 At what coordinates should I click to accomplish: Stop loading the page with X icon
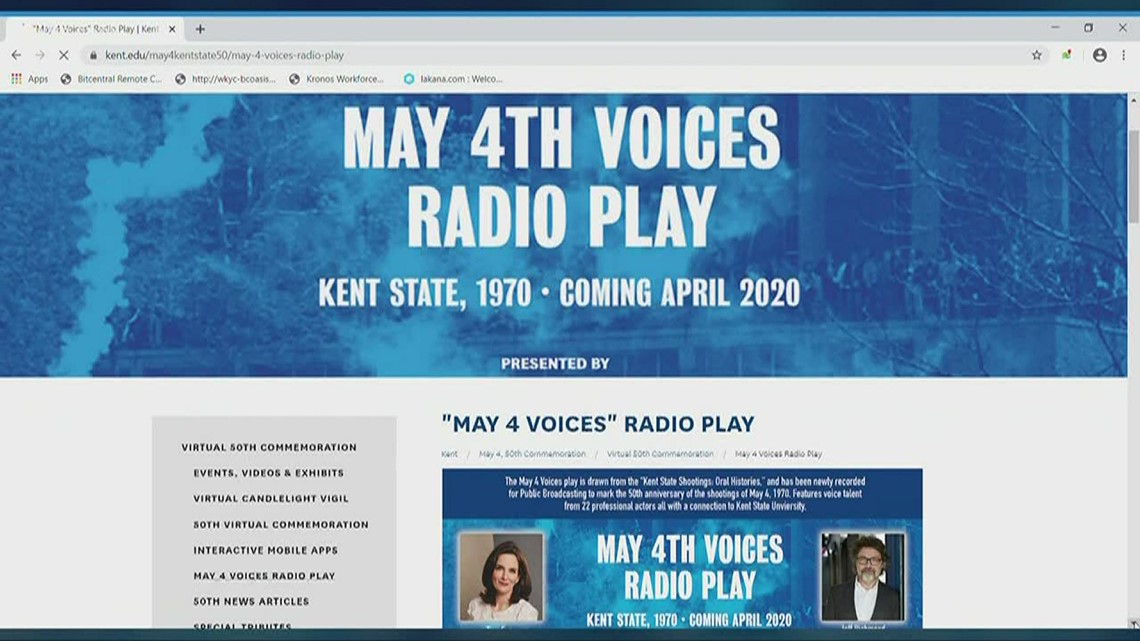64,55
